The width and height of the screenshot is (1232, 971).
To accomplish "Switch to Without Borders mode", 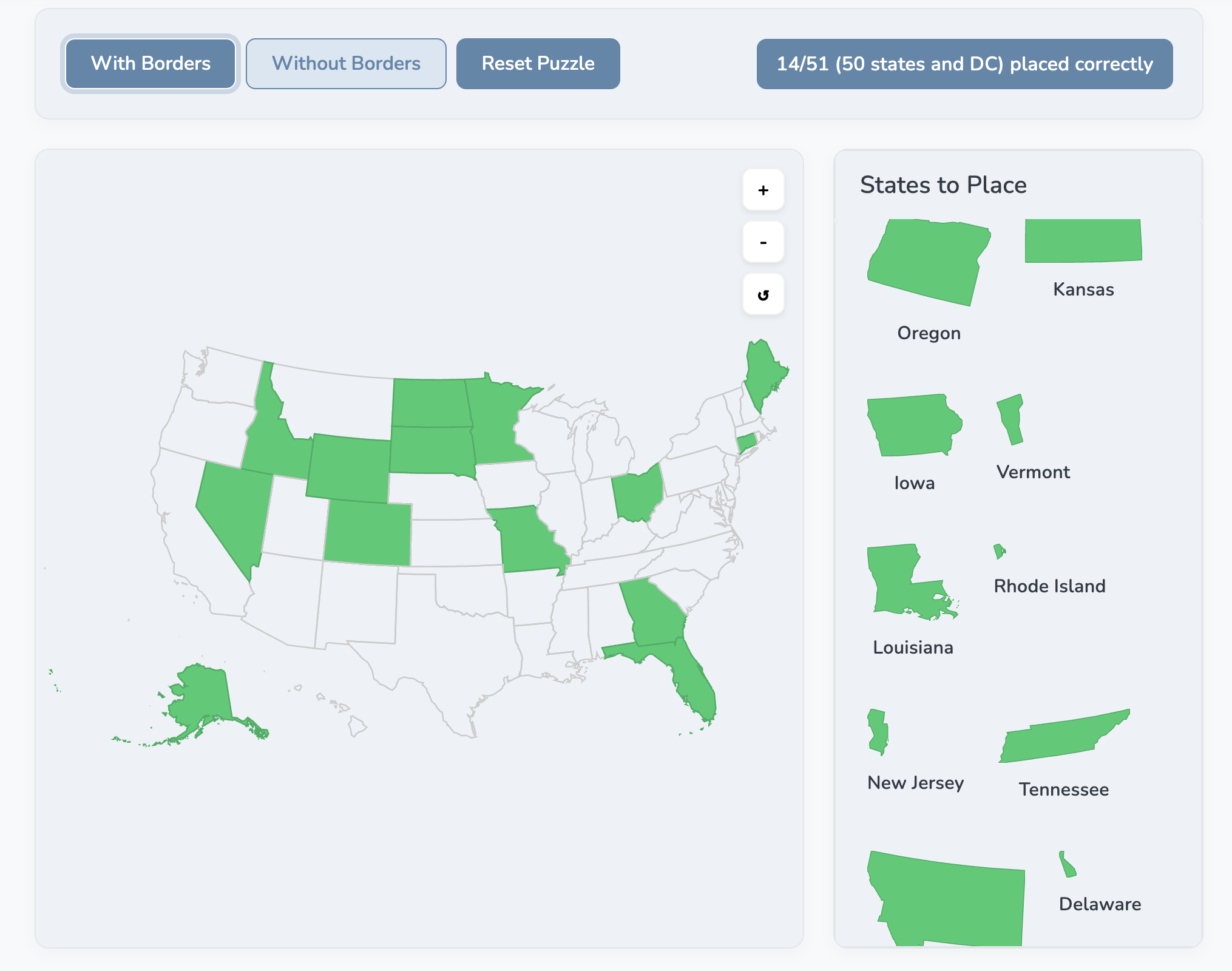I will (346, 63).
